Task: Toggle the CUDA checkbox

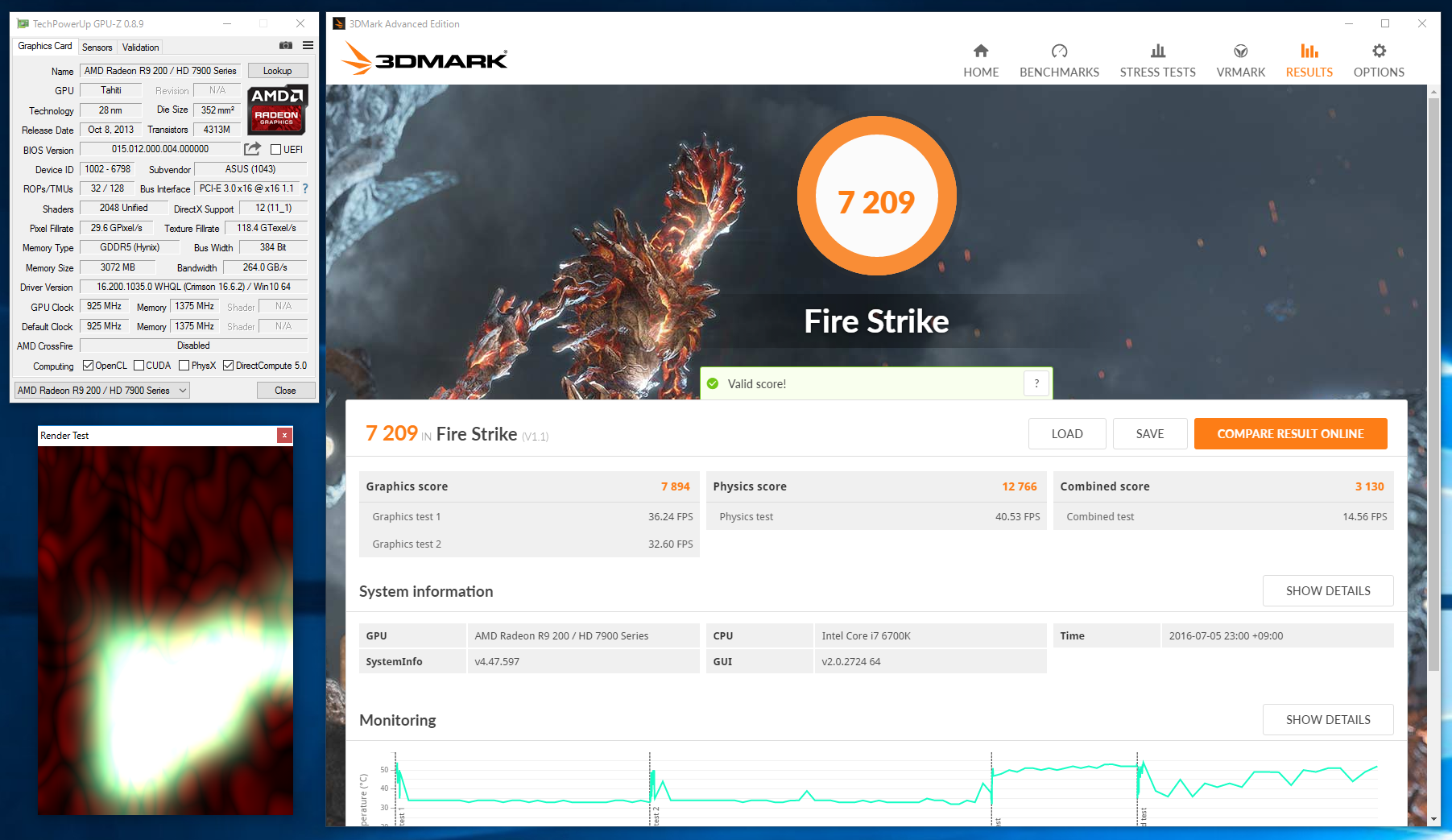Action: (139, 366)
